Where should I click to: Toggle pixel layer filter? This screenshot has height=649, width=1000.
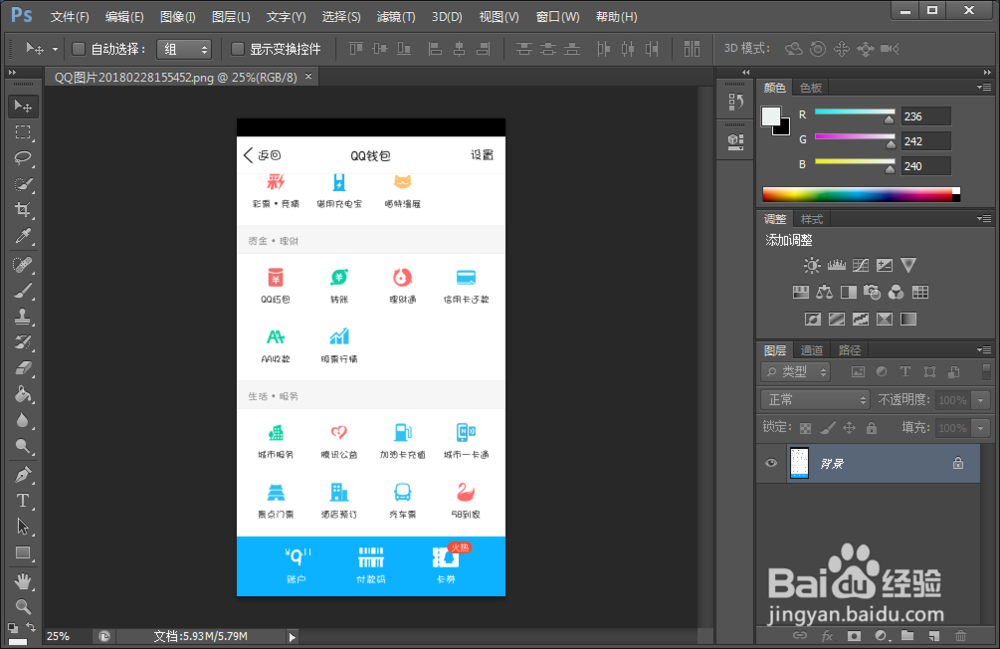[x=858, y=372]
